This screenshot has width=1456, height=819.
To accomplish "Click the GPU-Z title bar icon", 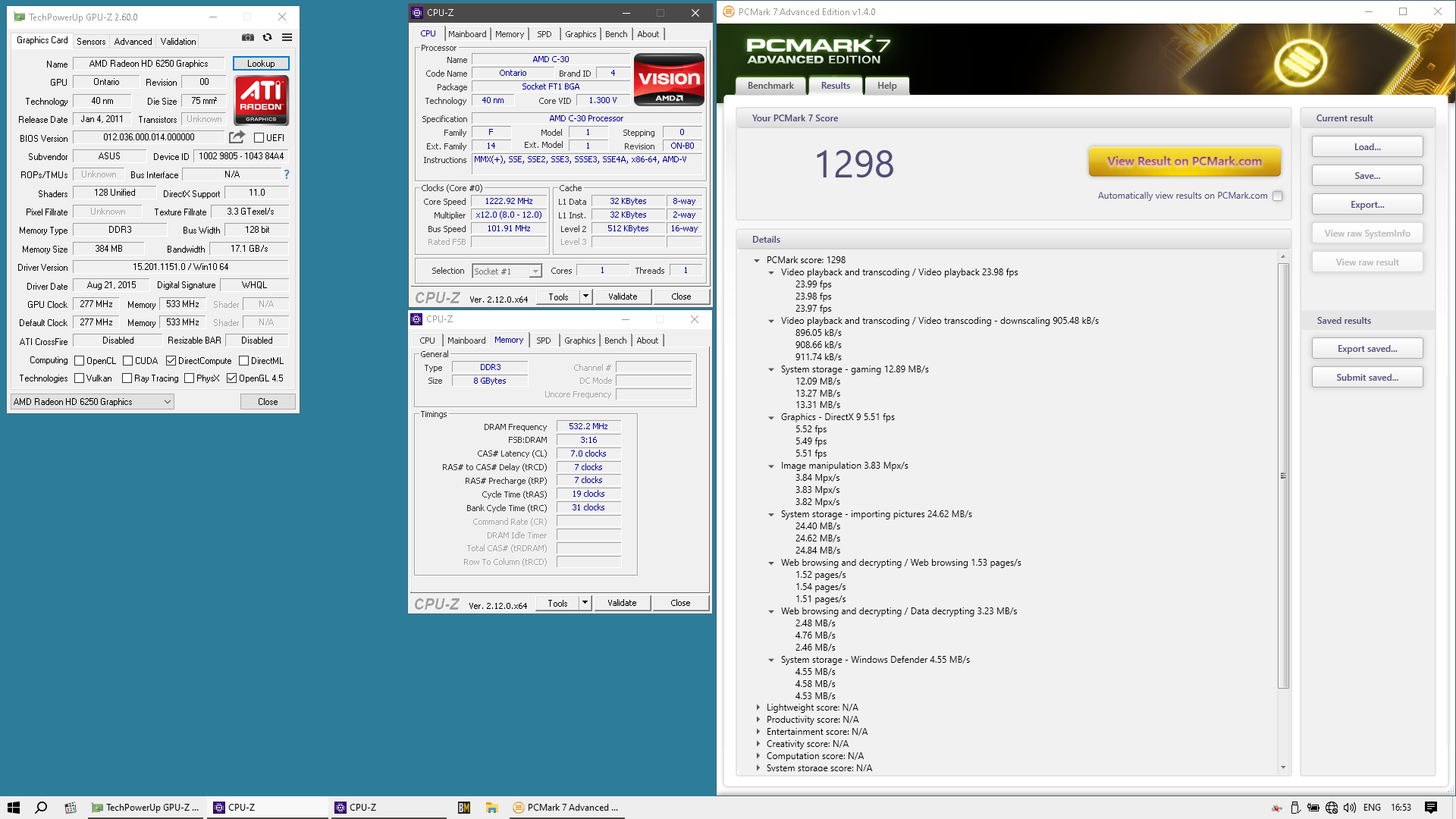I will coord(19,17).
